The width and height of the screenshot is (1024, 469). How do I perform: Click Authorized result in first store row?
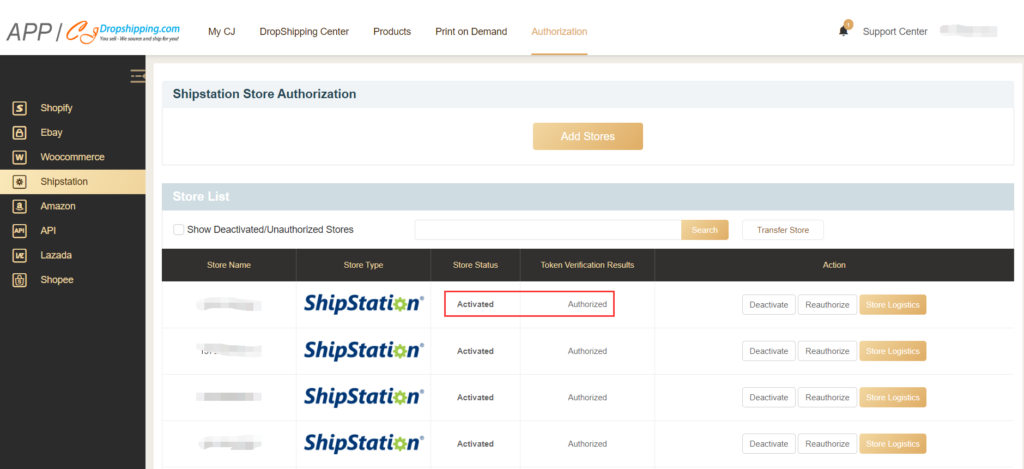pos(587,304)
